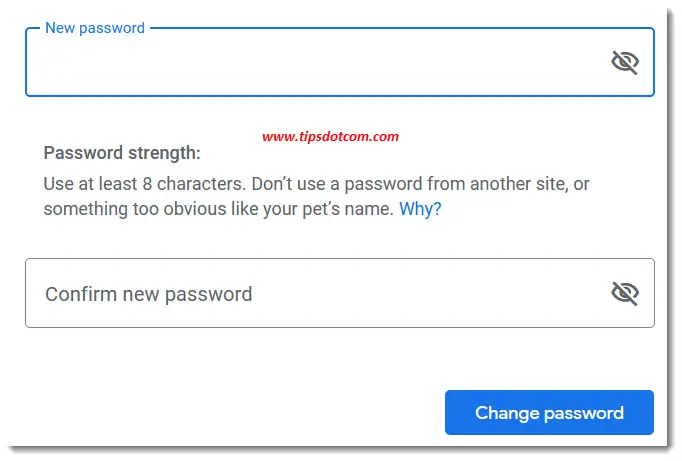Follow the blue Why? hyperlink after pet's name

pos(420,209)
